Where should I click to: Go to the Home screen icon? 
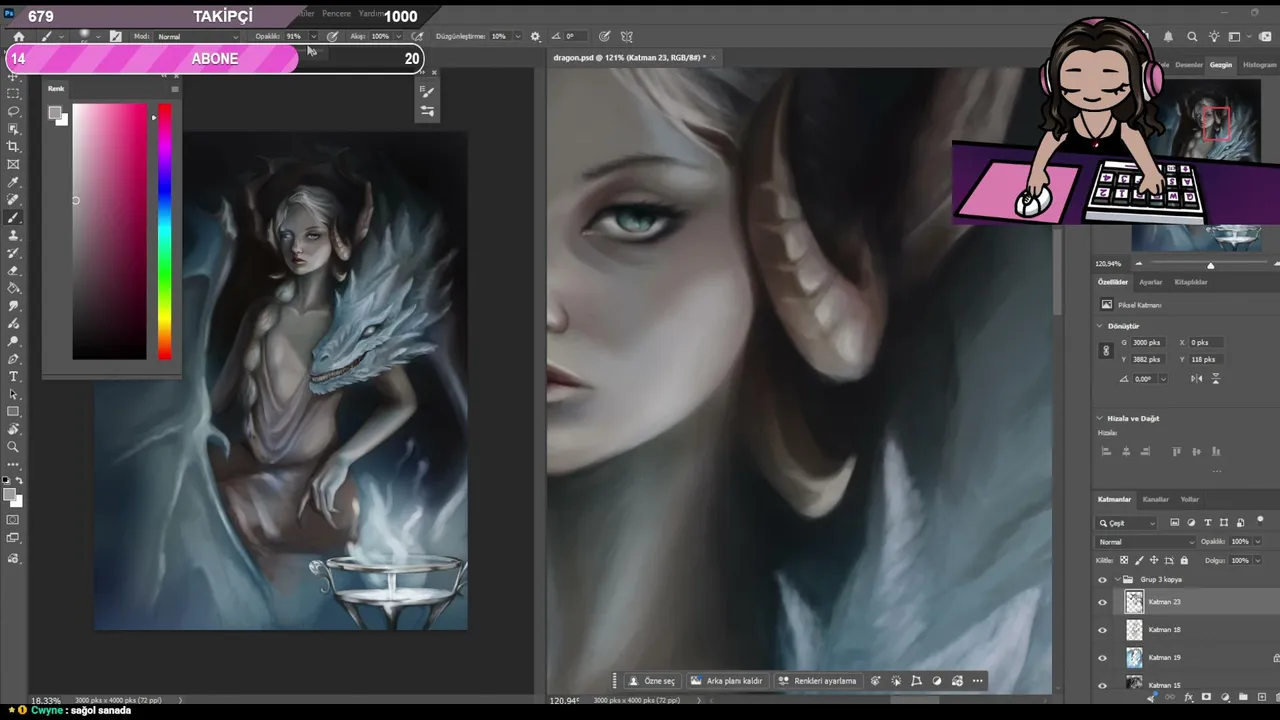[18, 37]
